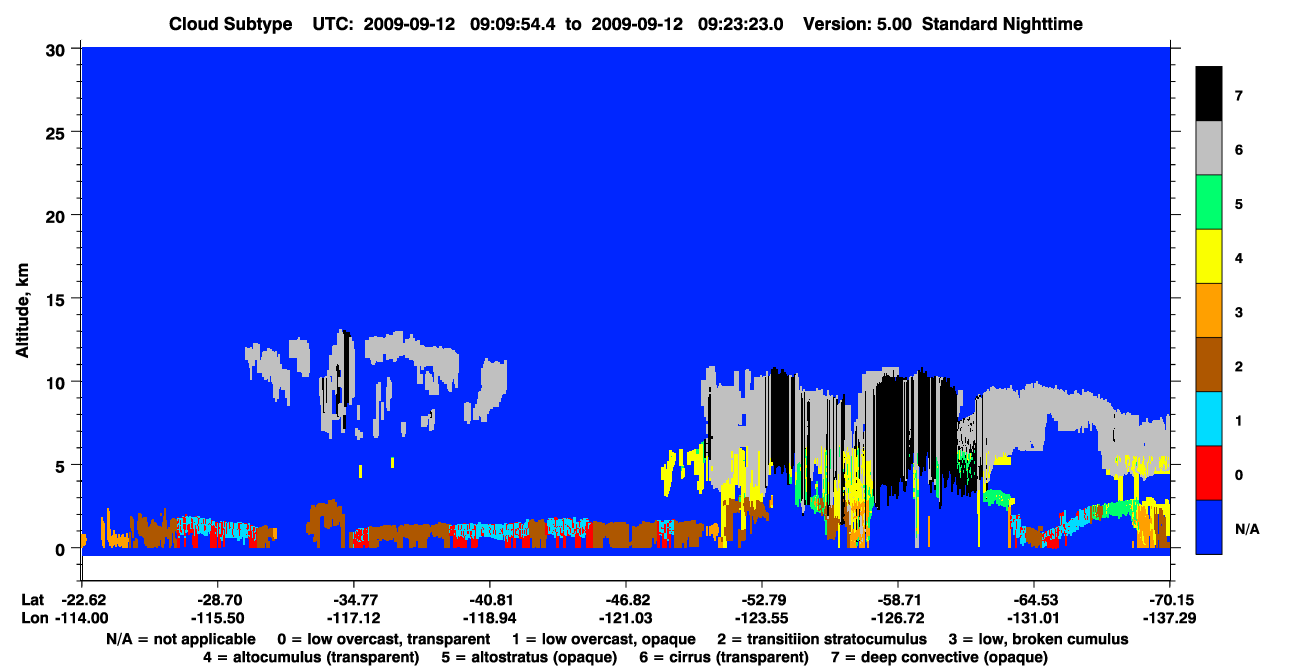
Task: Click the Standard Nighttime text
Action: tap(1003, 24)
